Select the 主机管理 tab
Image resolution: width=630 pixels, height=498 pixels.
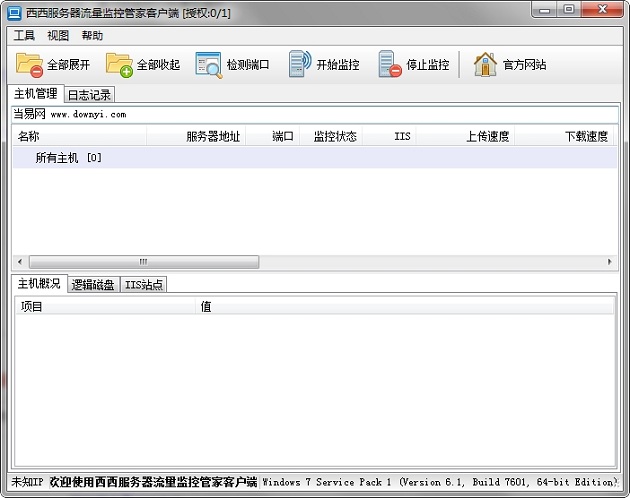36,94
